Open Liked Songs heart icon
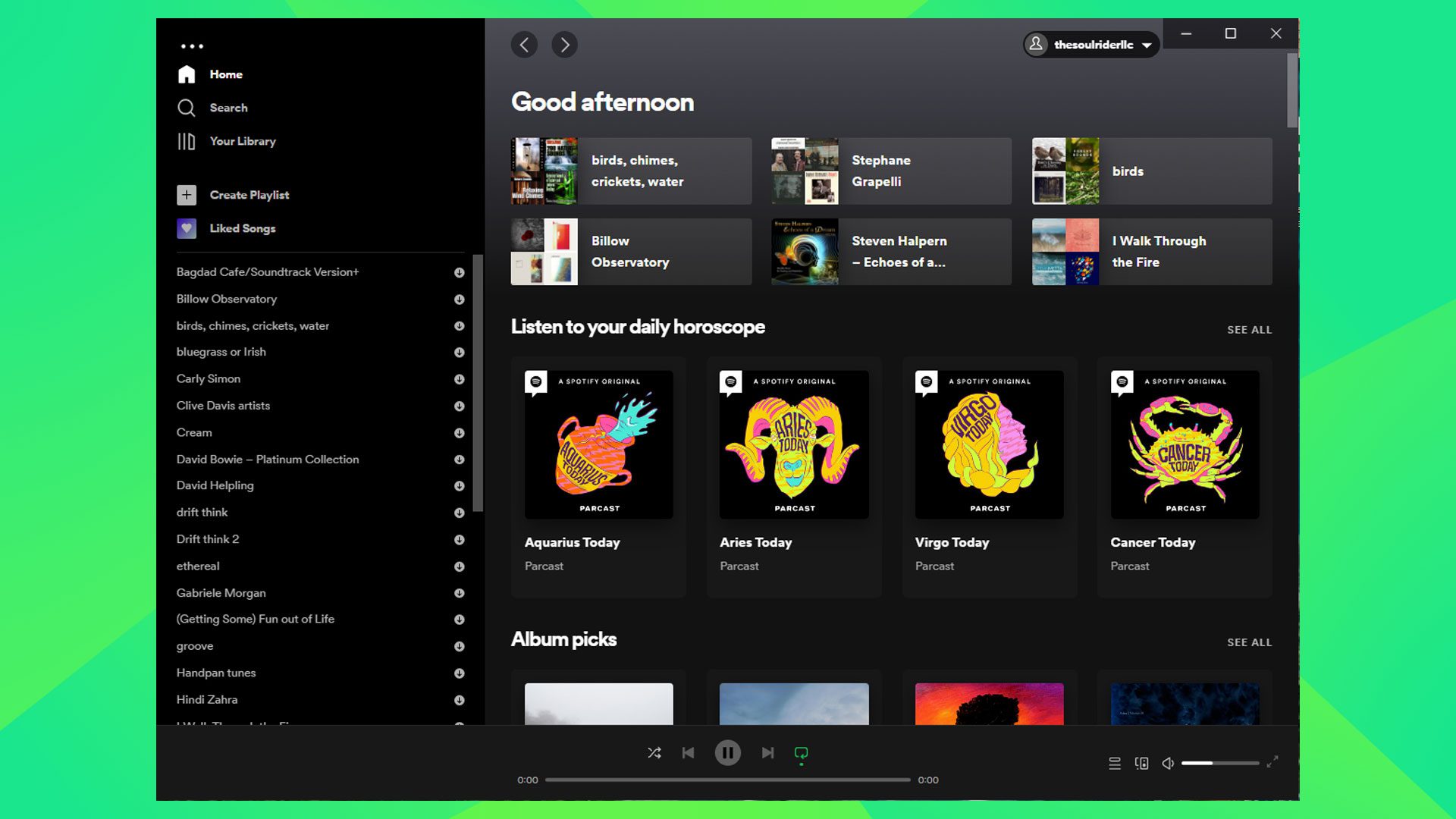Screen dimensions: 1456x819 click(187, 228)
